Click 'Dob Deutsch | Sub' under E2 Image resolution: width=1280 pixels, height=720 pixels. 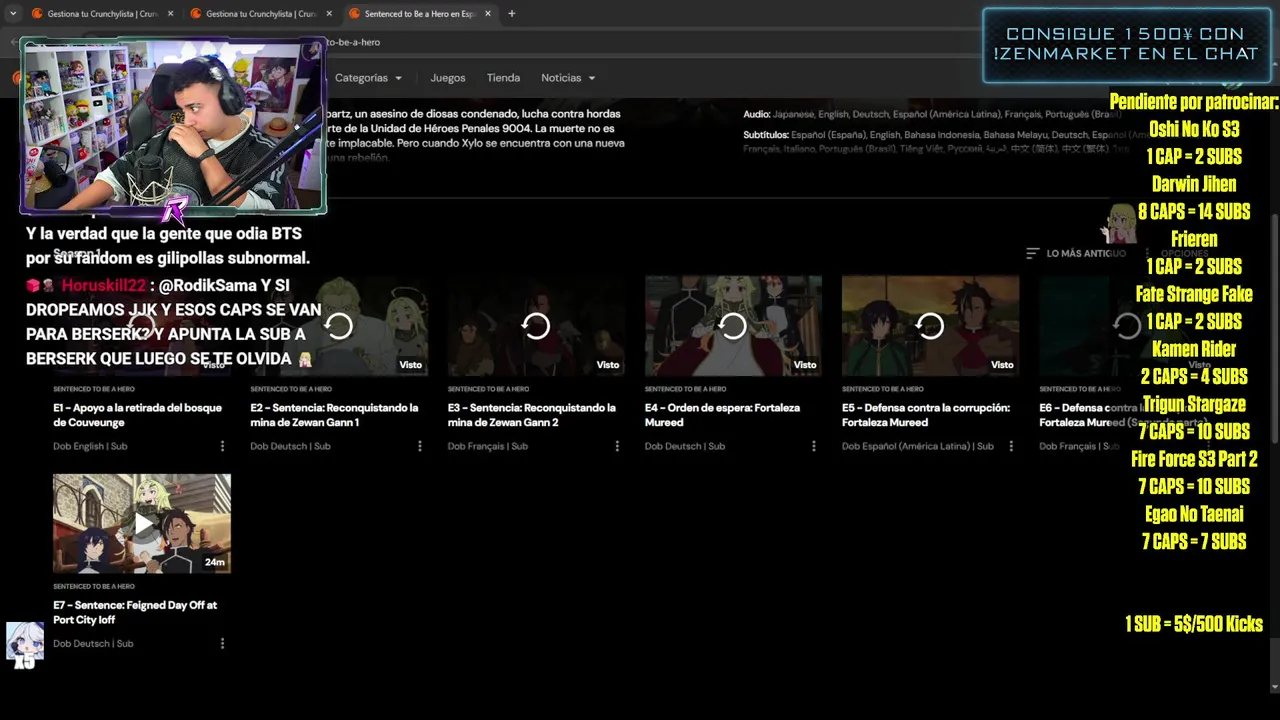point(290,446)
